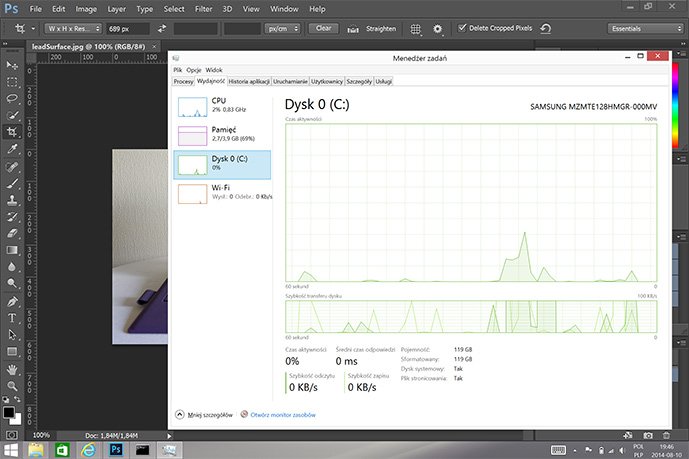
Task: Swap width and height crop values
Action: point(162,29)
